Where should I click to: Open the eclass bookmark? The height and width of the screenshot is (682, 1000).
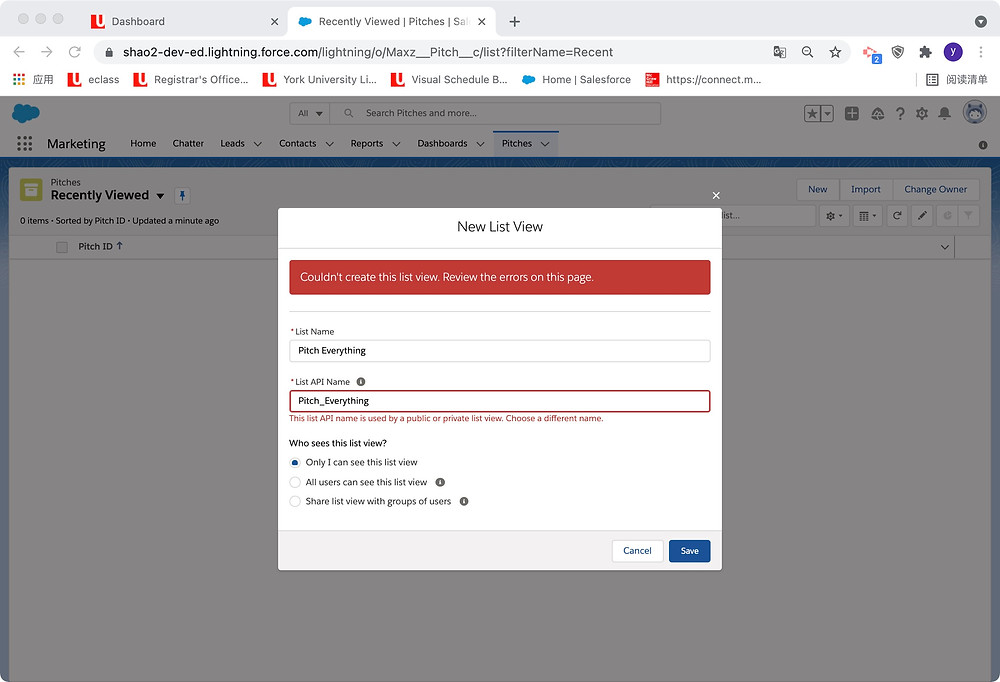click(93, 80)
